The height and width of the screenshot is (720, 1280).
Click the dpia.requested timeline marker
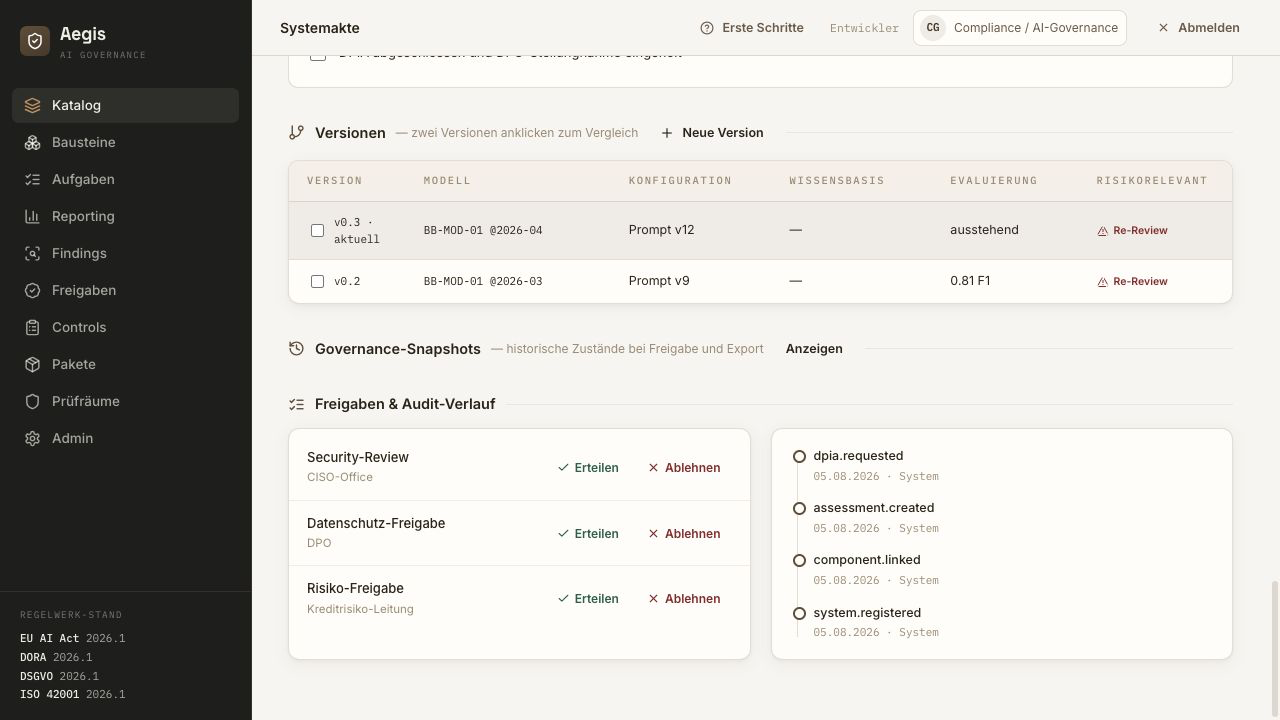pyautogui.click(x=799, y=456)
